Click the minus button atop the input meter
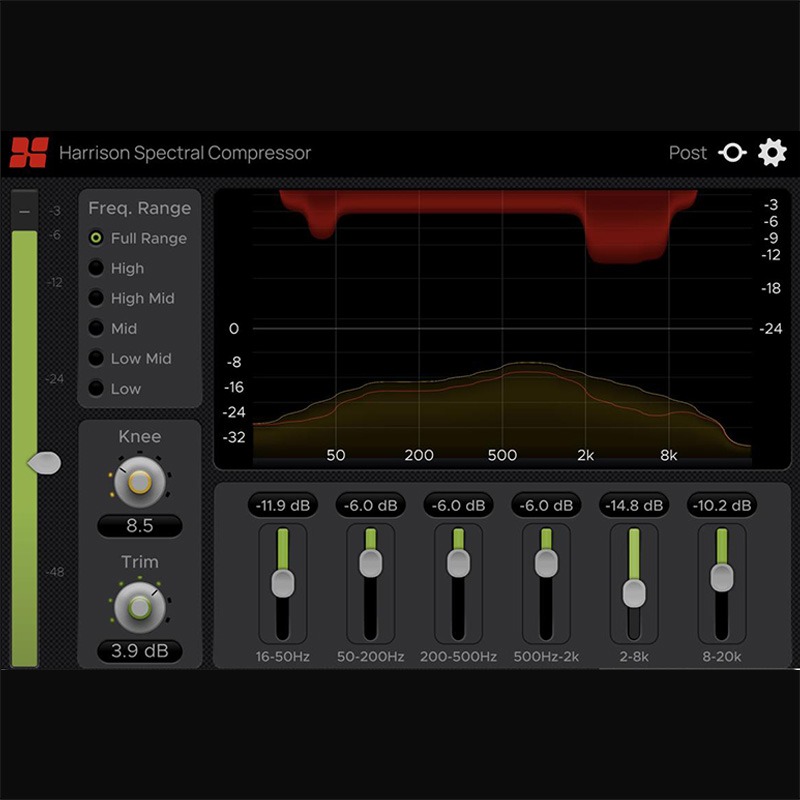The image size is (800, 800). 24,211
